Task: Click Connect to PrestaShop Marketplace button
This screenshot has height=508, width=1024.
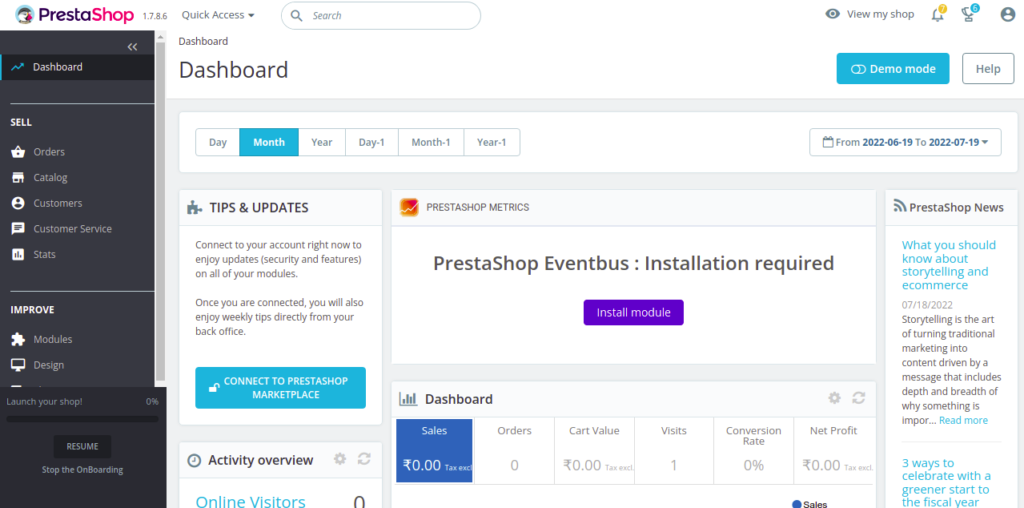Action: click(x=280, y=388)
